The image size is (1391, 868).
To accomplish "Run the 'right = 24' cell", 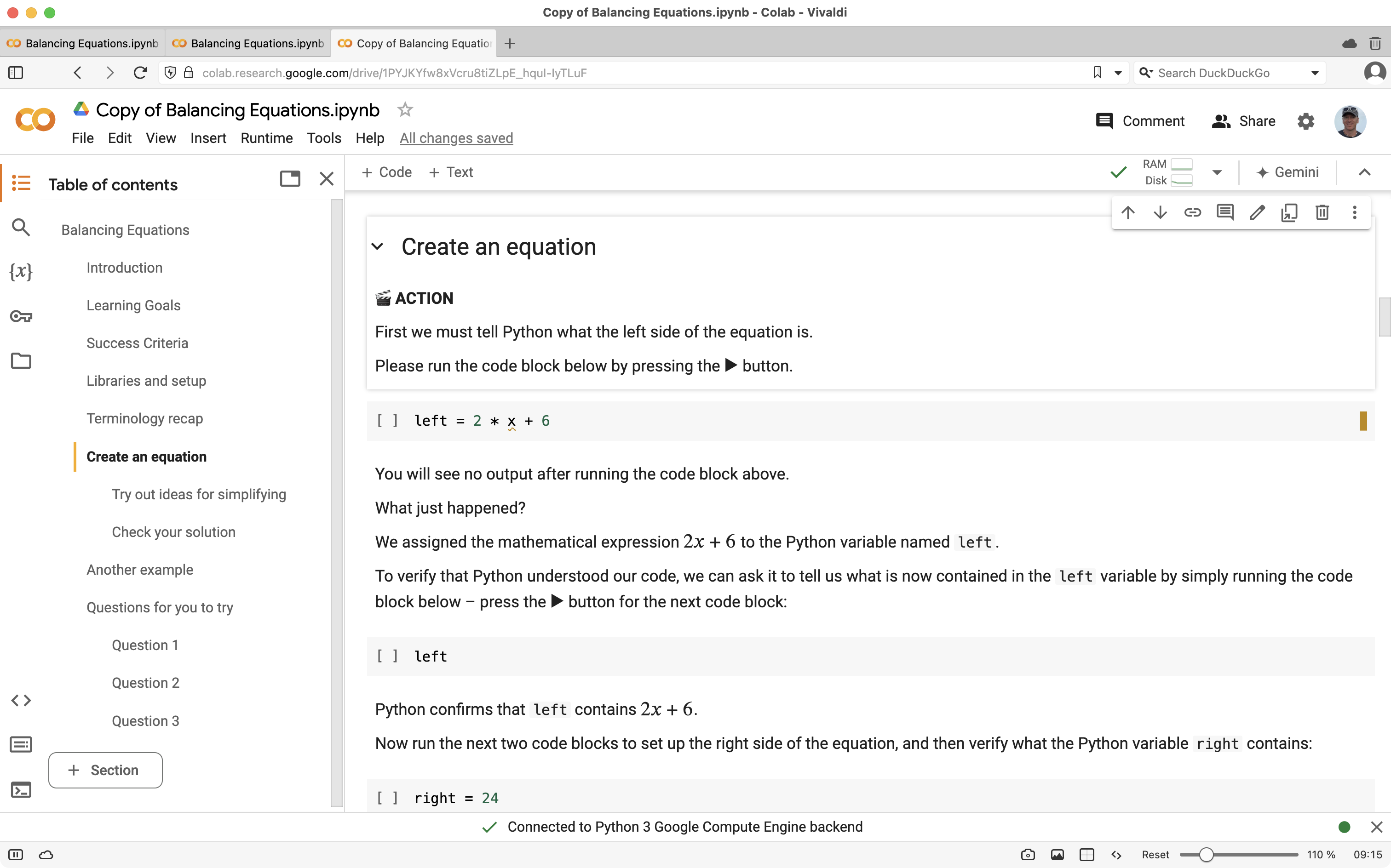I will pyautogui.click(x=387, y=798).
